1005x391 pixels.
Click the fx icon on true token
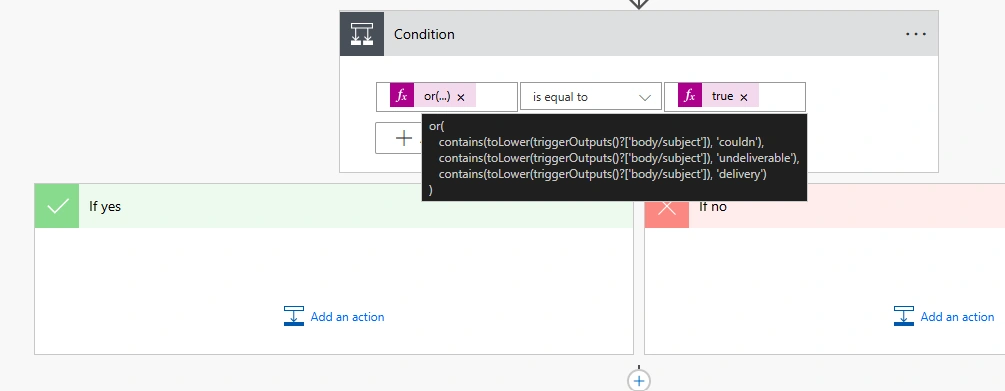[x=690, y=96]
